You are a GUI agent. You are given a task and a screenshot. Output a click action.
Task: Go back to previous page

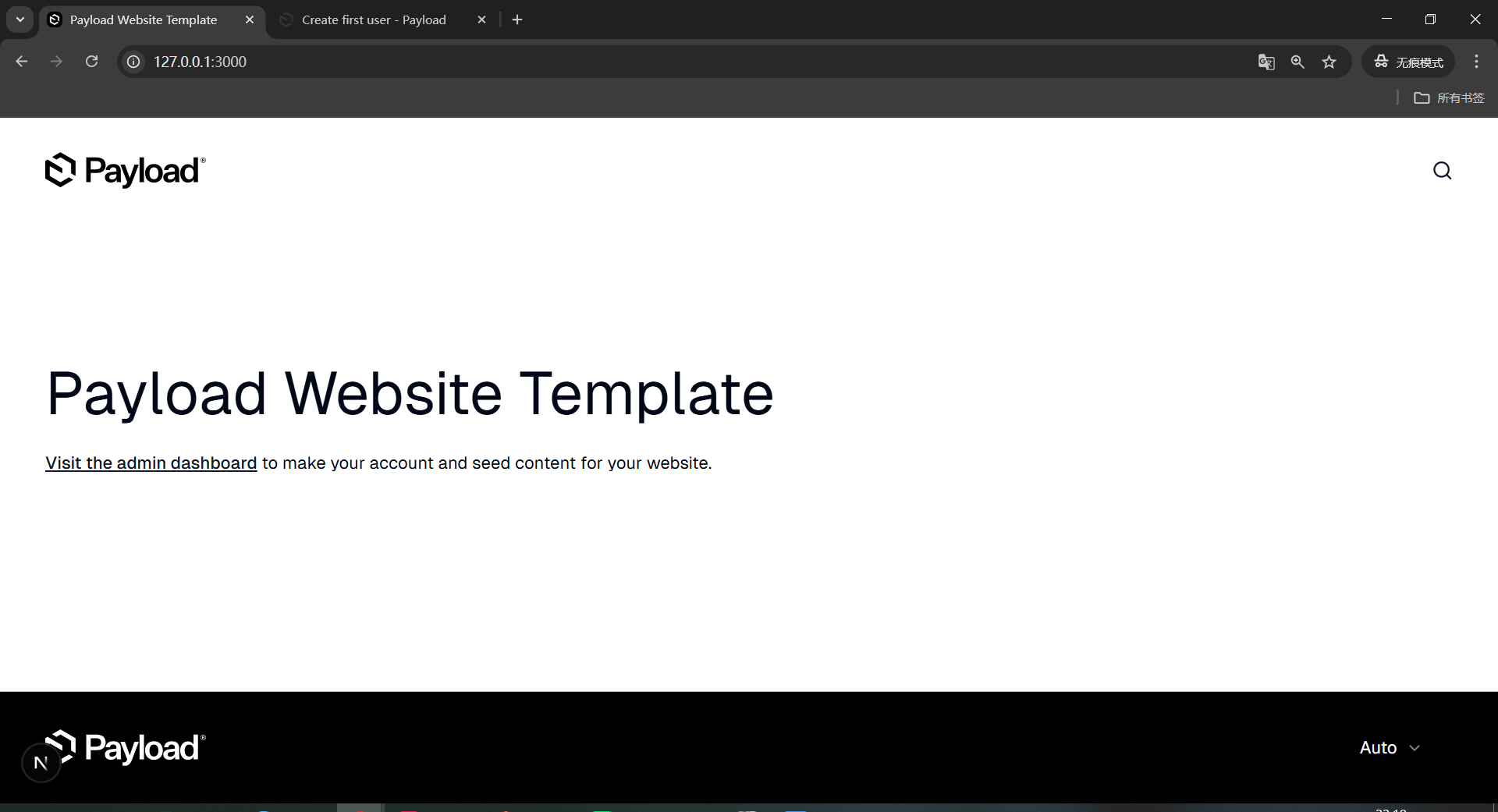click(22, 62)
